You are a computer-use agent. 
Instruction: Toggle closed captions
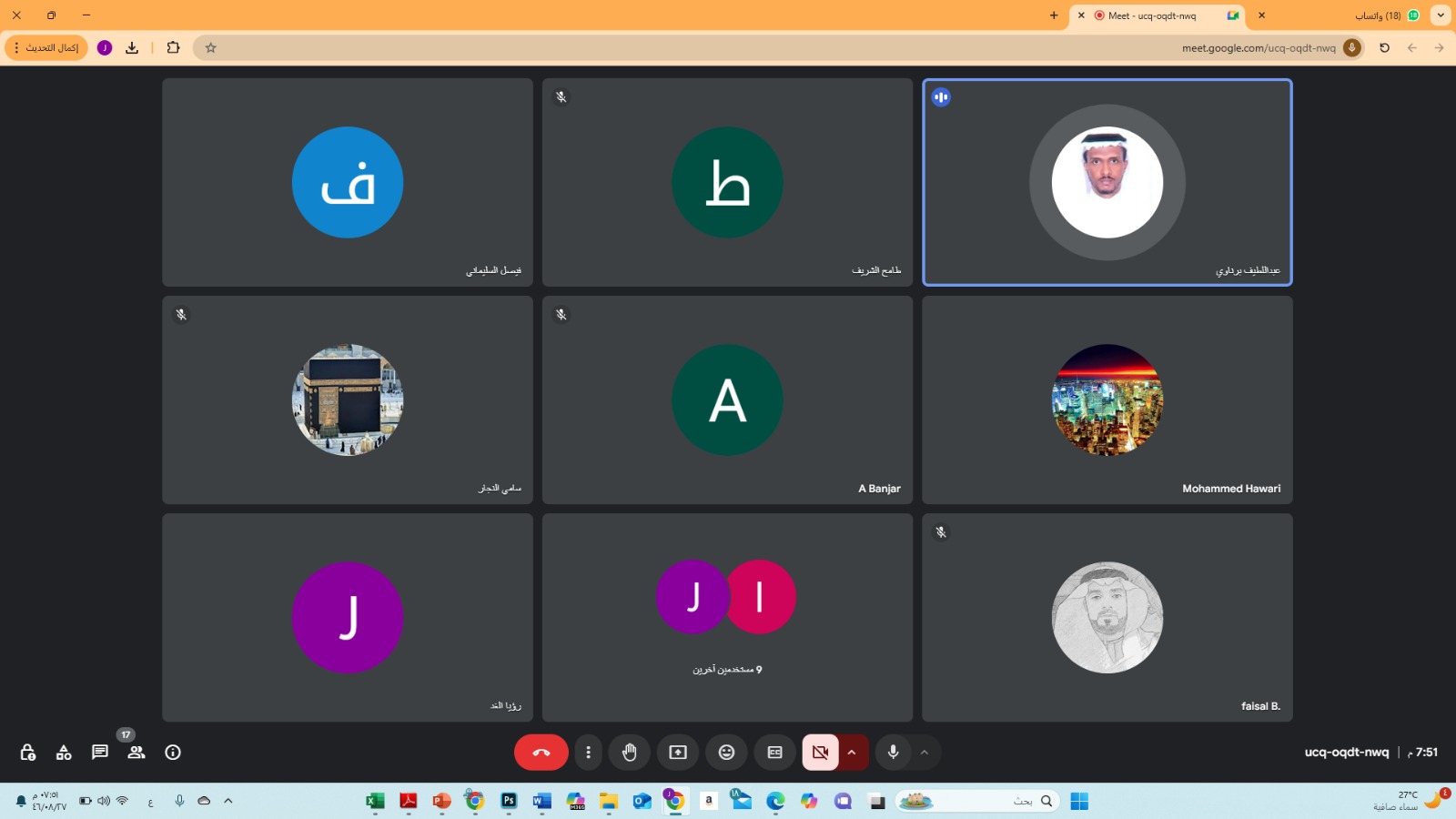775,753
